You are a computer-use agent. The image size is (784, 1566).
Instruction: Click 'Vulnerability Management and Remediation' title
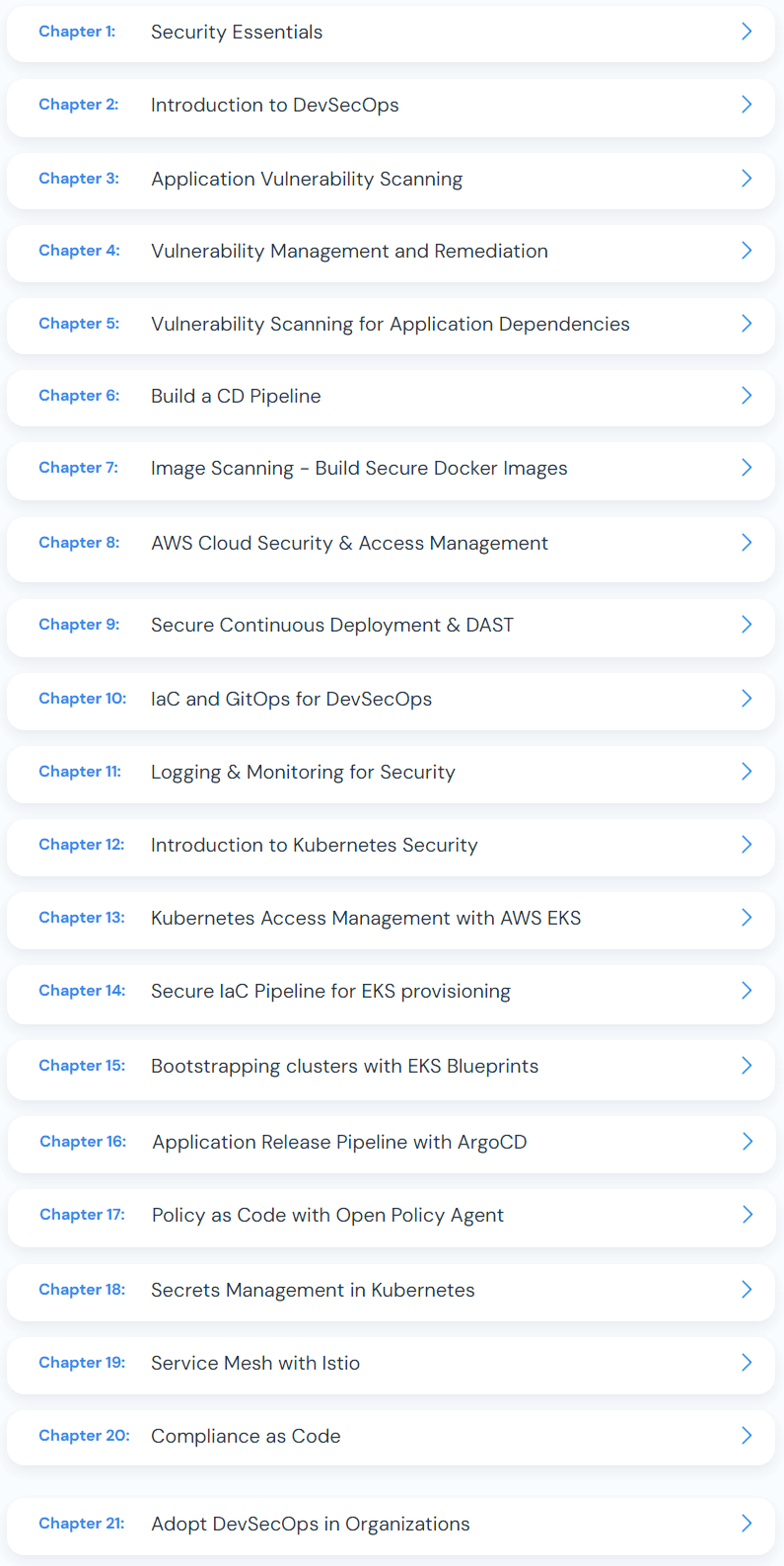click(x=349, y=251)
